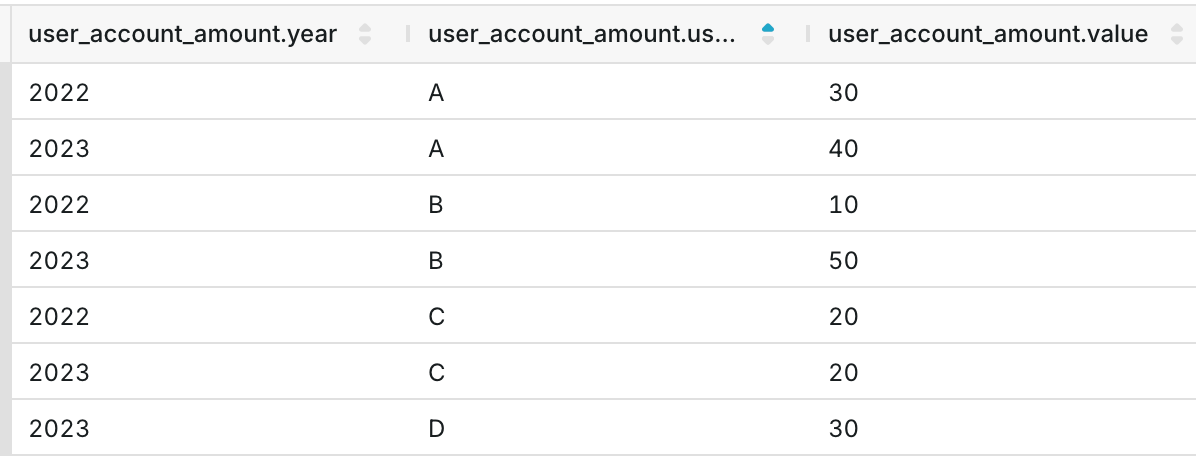This screenshot has width=1196, height=472.
Task: Sort by the user_account_amount.year column icon
Action: pyautogui.click(x=365, y=35)
